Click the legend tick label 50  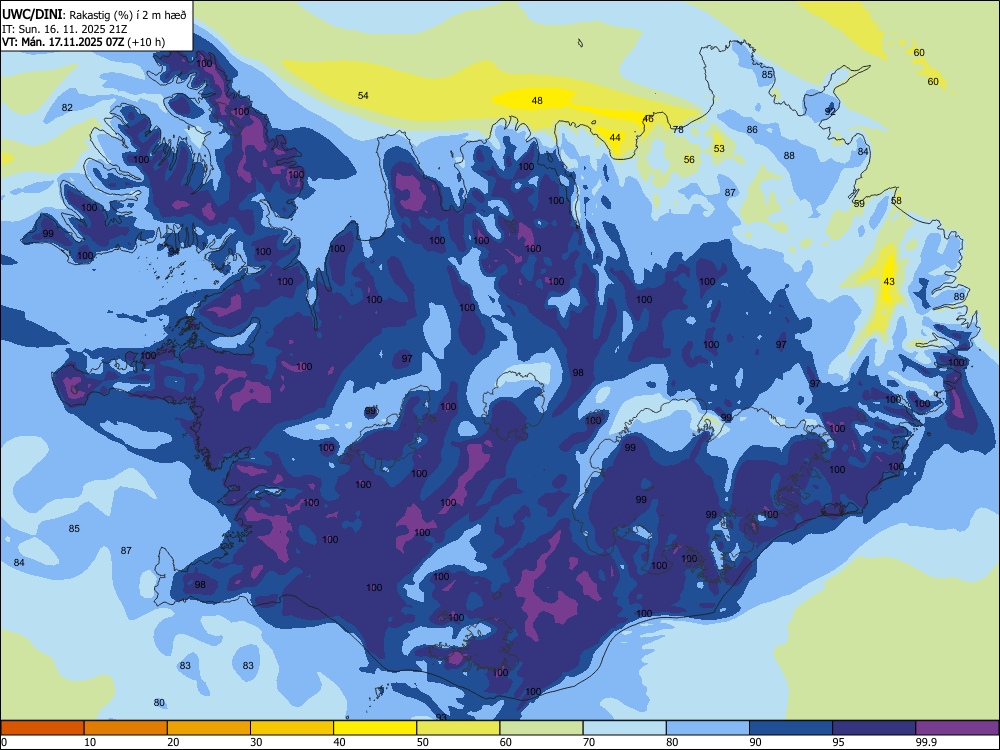coord(423,742)
